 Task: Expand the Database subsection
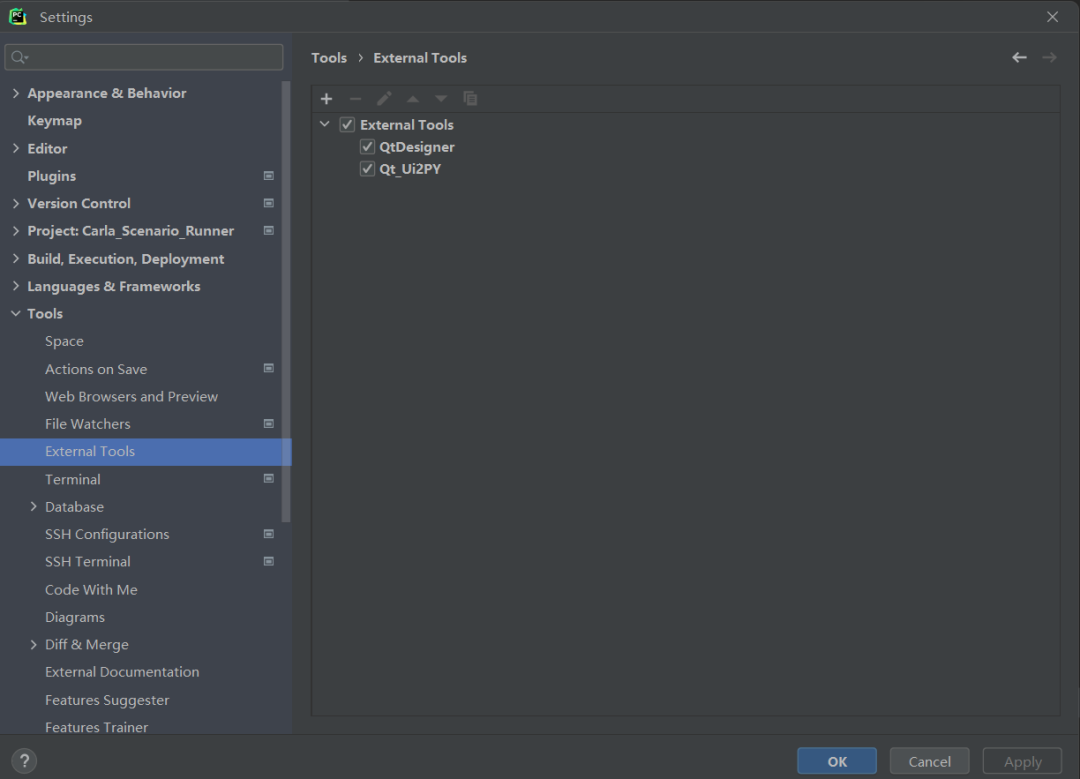pyautogui.click(x=33, y=506)
